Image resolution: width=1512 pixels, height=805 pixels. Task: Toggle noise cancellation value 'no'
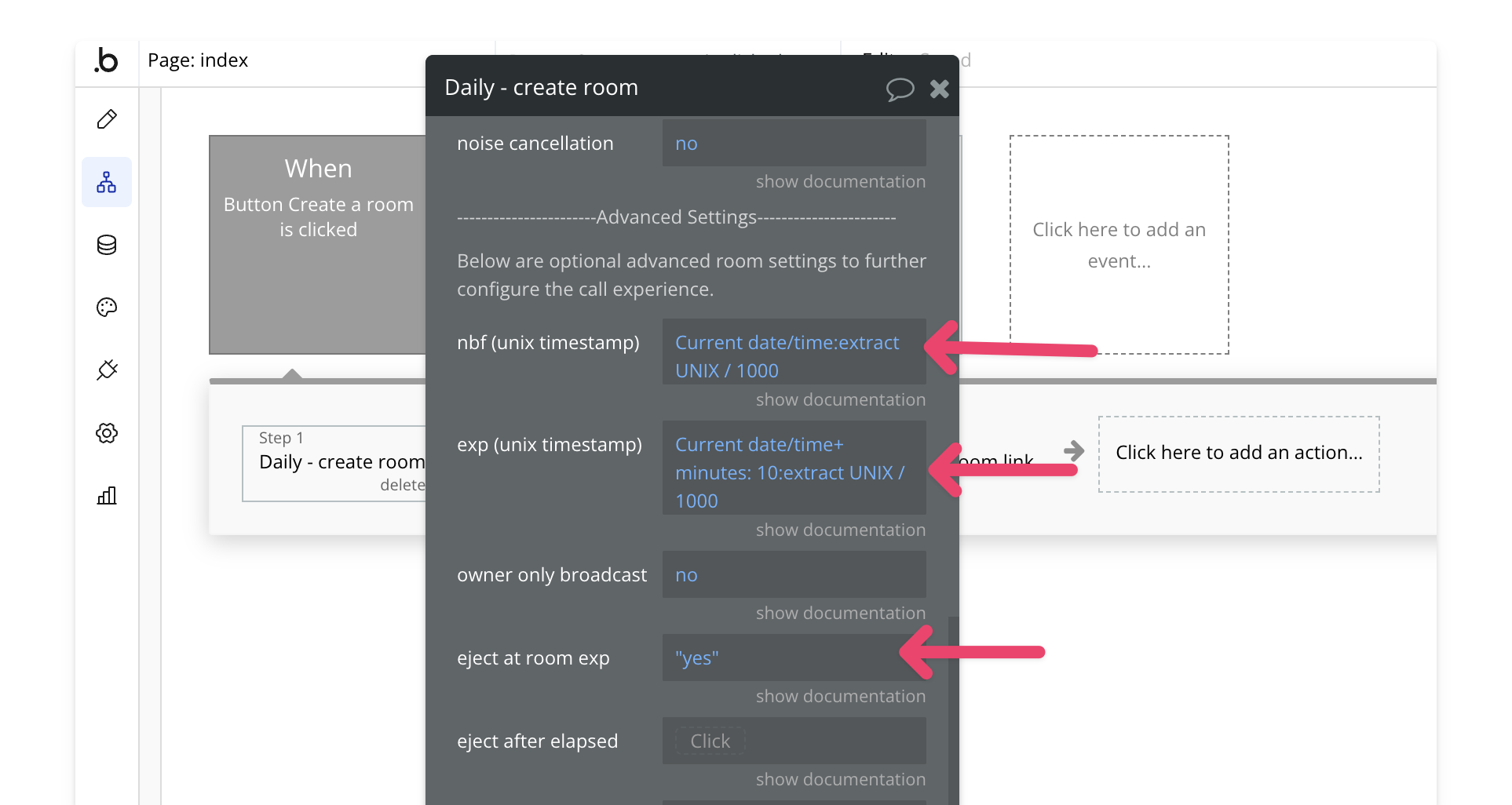point(794,143)
